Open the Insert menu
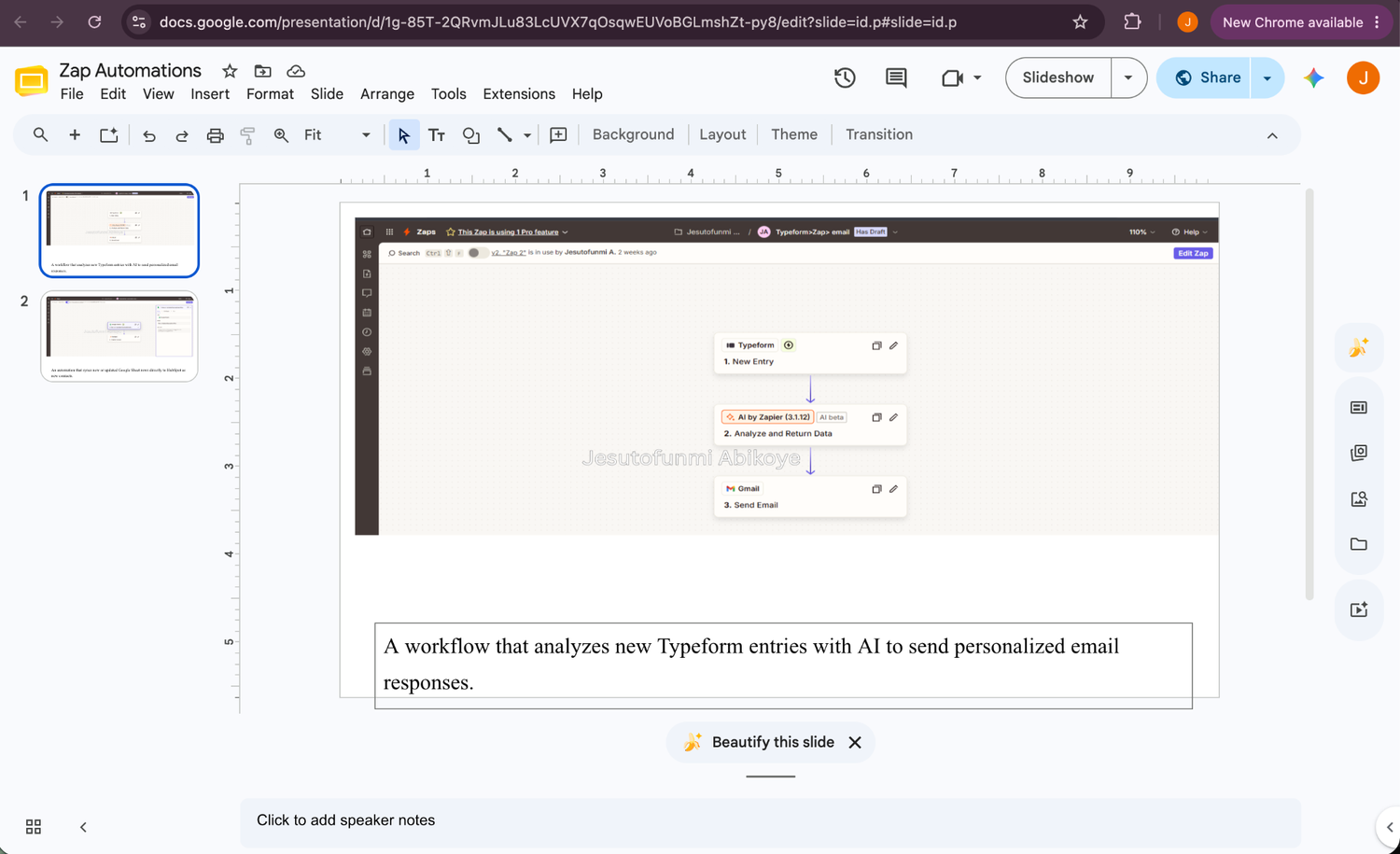This screenshot has height=854, width=1400. click(210, 94)
